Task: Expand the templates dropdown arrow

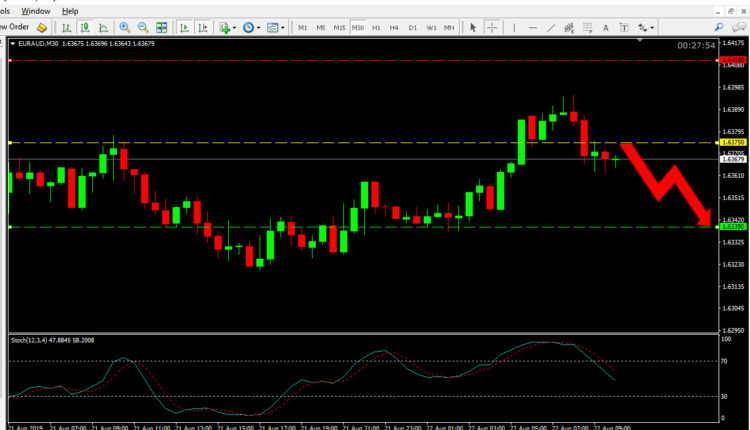Action: point(283,28)
